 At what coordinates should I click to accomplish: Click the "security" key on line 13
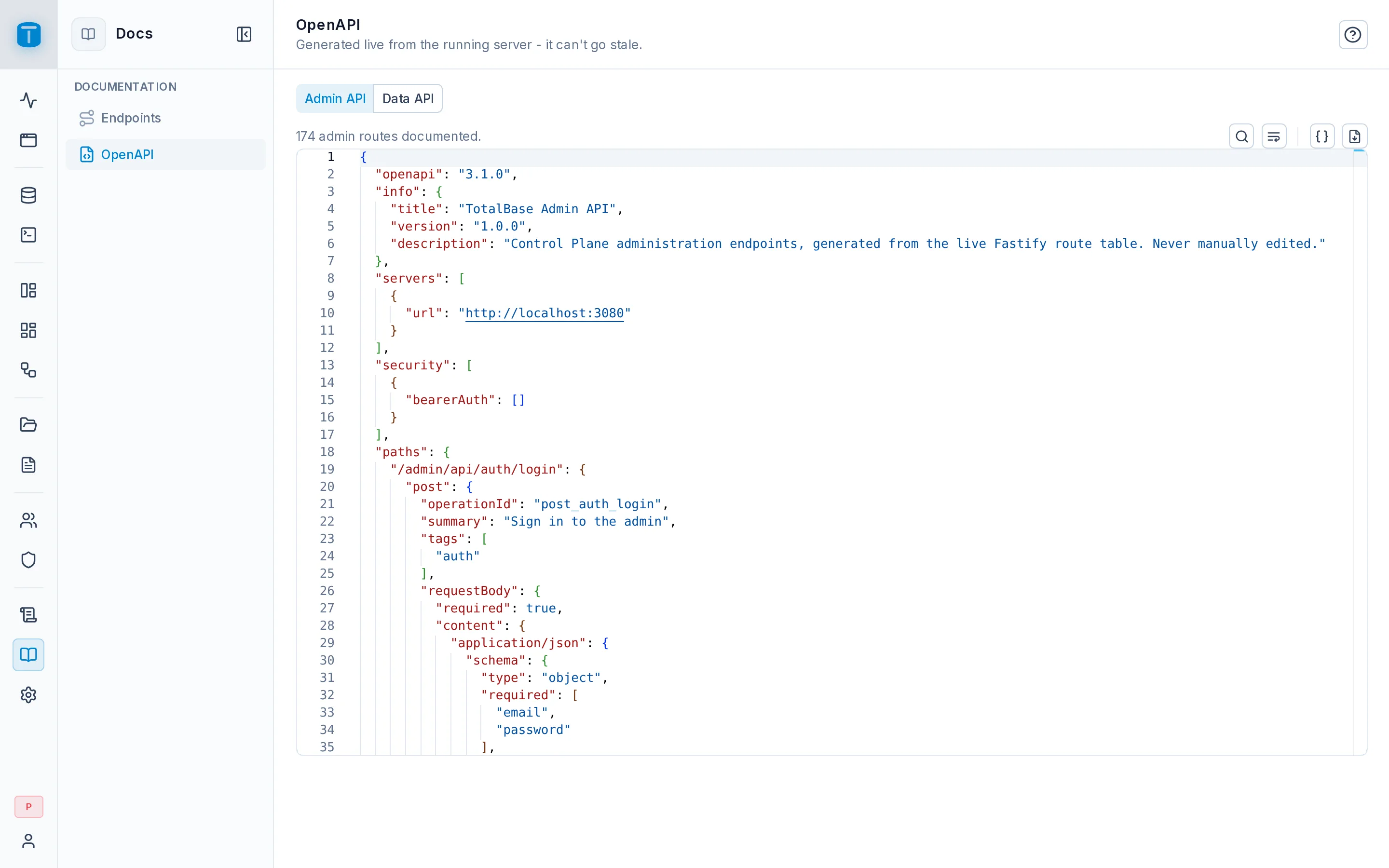[x=413, y=365]
